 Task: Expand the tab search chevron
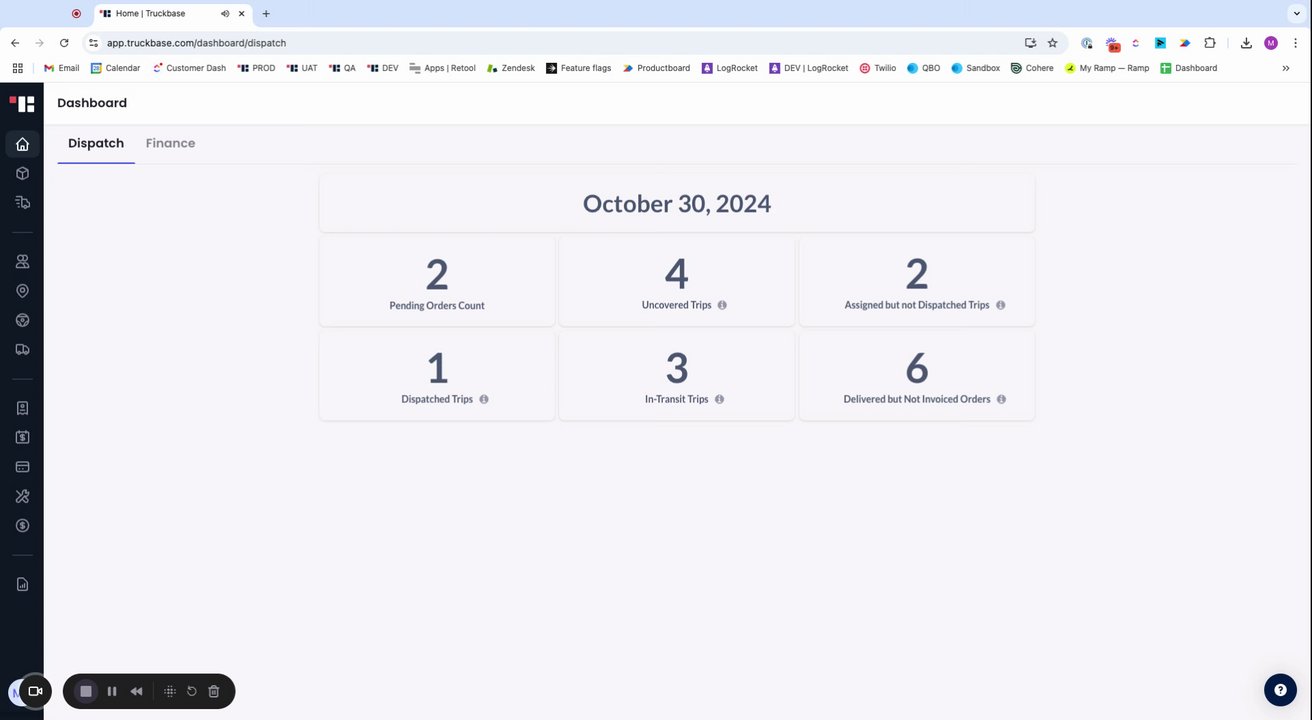1296,13
